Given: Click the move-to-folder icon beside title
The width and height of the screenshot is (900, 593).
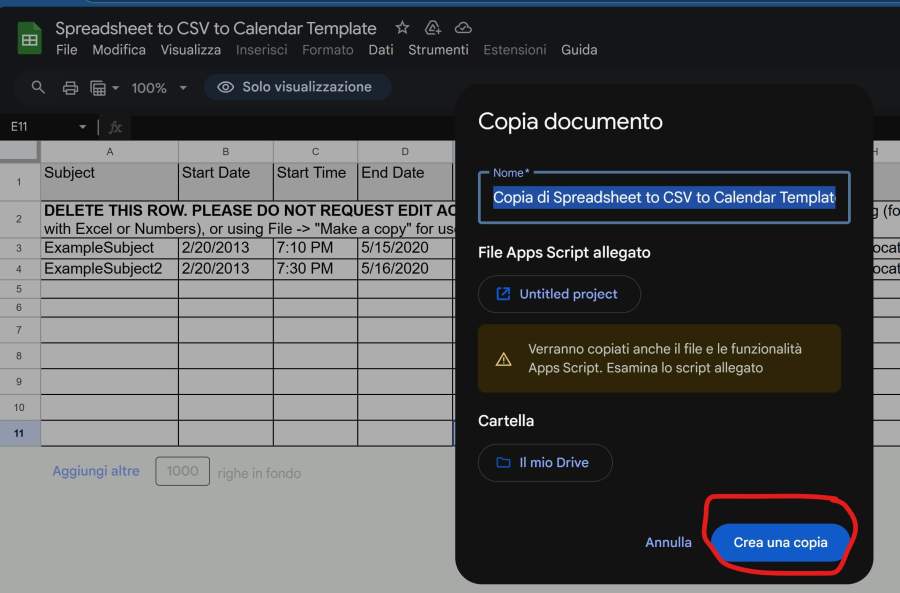Looking at the screenshot, I should (x=432, y=28).
